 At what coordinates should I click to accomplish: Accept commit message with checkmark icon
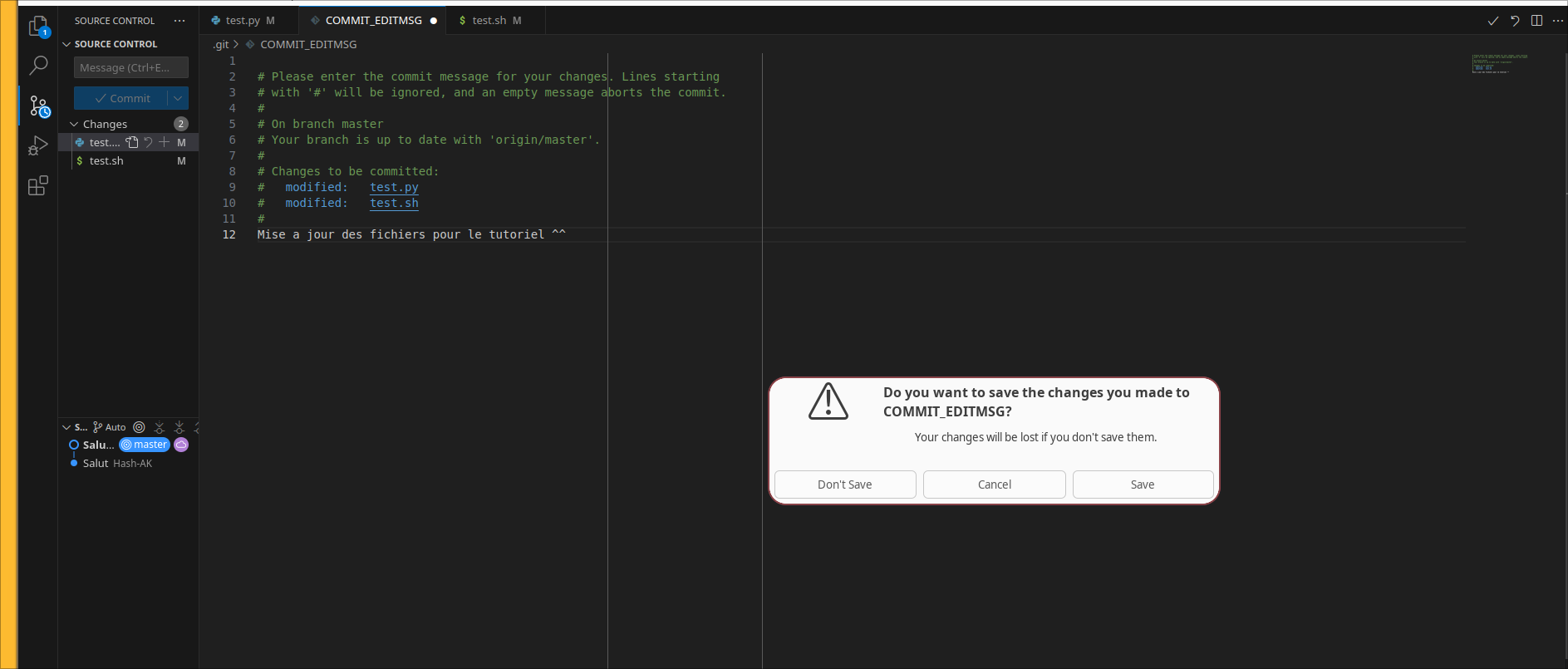(1492, 21)
